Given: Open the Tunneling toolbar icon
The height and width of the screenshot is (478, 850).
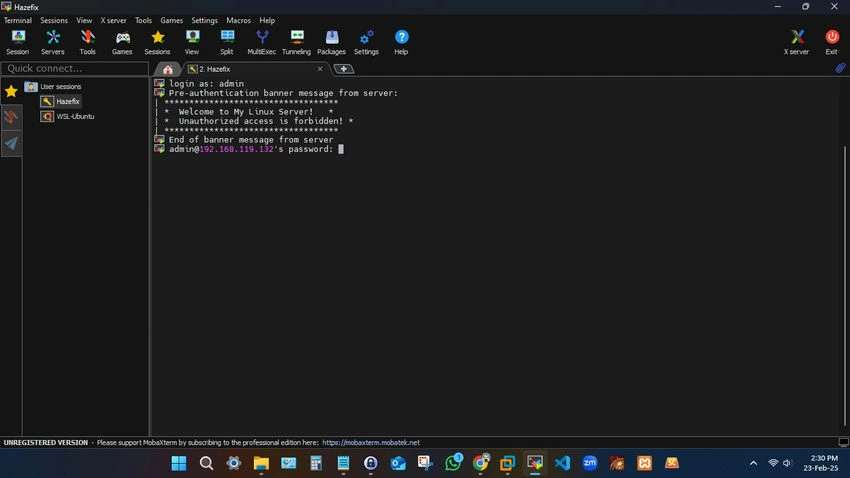Looking at the screenshot, I should pos(297,42).
